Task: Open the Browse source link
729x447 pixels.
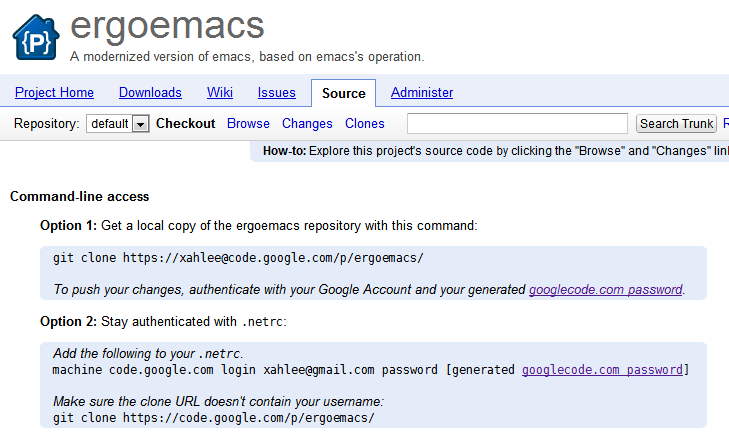Action: [x=248, y=123]
